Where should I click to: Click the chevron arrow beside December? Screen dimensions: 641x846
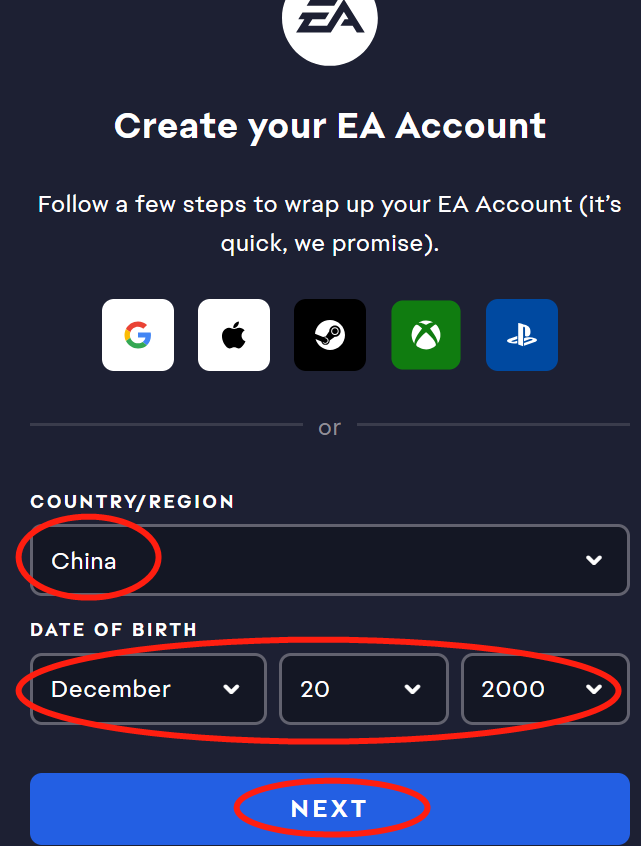coord(231,690)
